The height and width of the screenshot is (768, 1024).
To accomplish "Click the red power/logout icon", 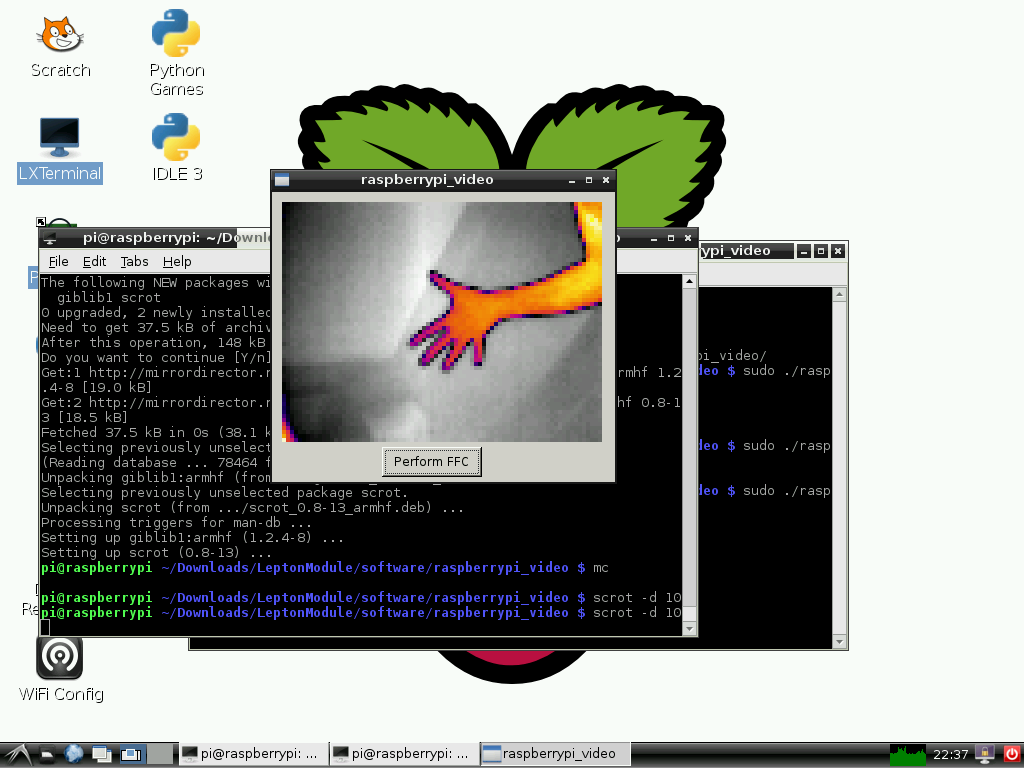I will pyautogui.click(x=1012, y=754).
